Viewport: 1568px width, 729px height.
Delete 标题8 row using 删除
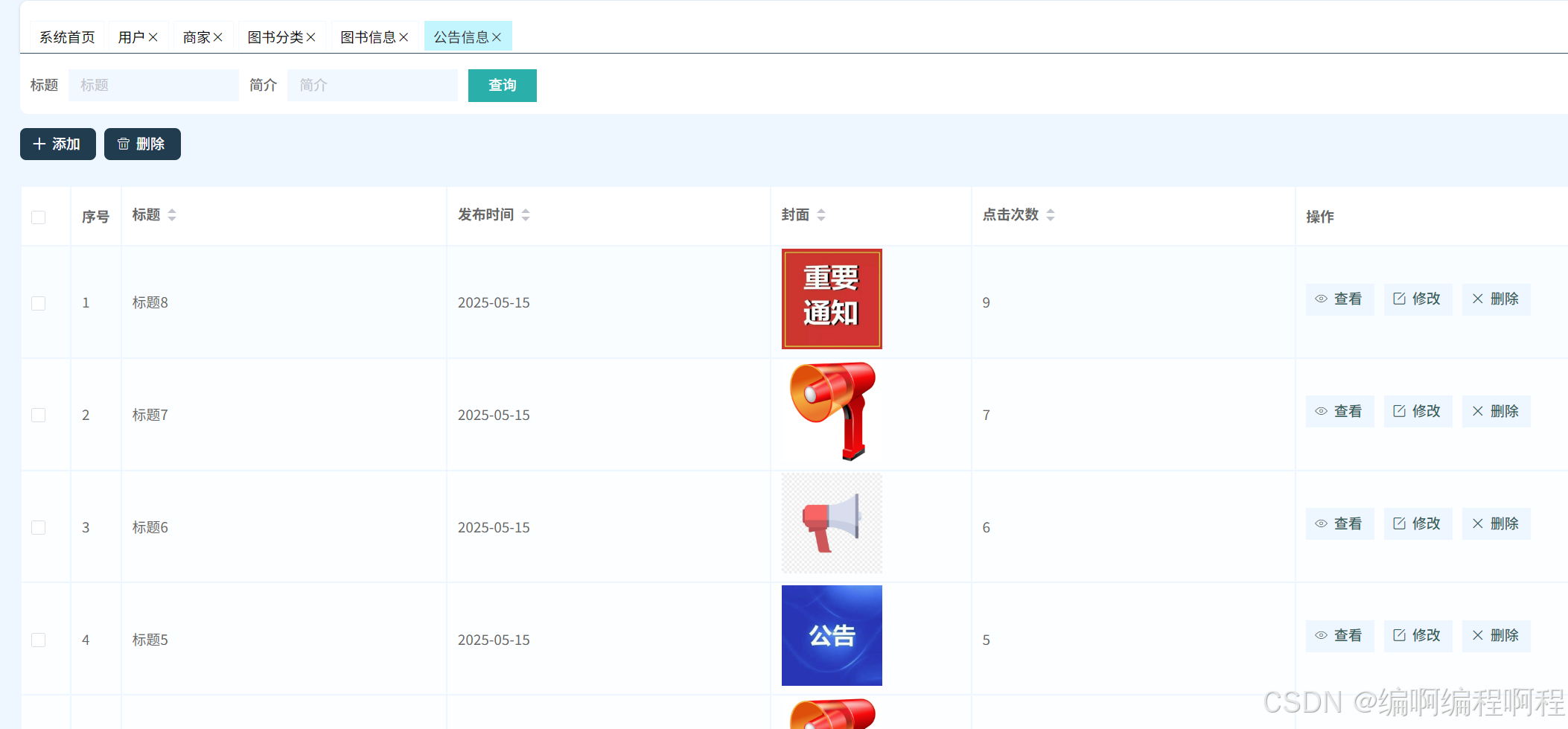coord(1496,299)
